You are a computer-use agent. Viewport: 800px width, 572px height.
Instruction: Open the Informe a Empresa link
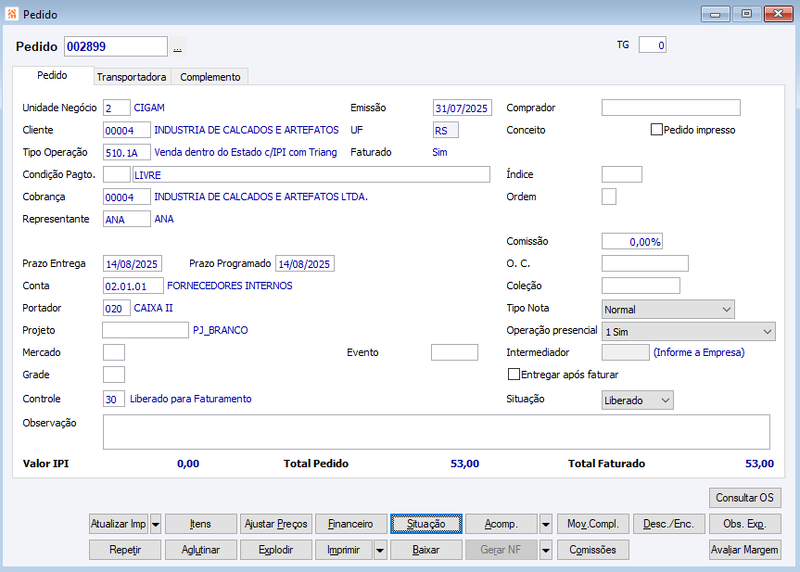[699, 353]
